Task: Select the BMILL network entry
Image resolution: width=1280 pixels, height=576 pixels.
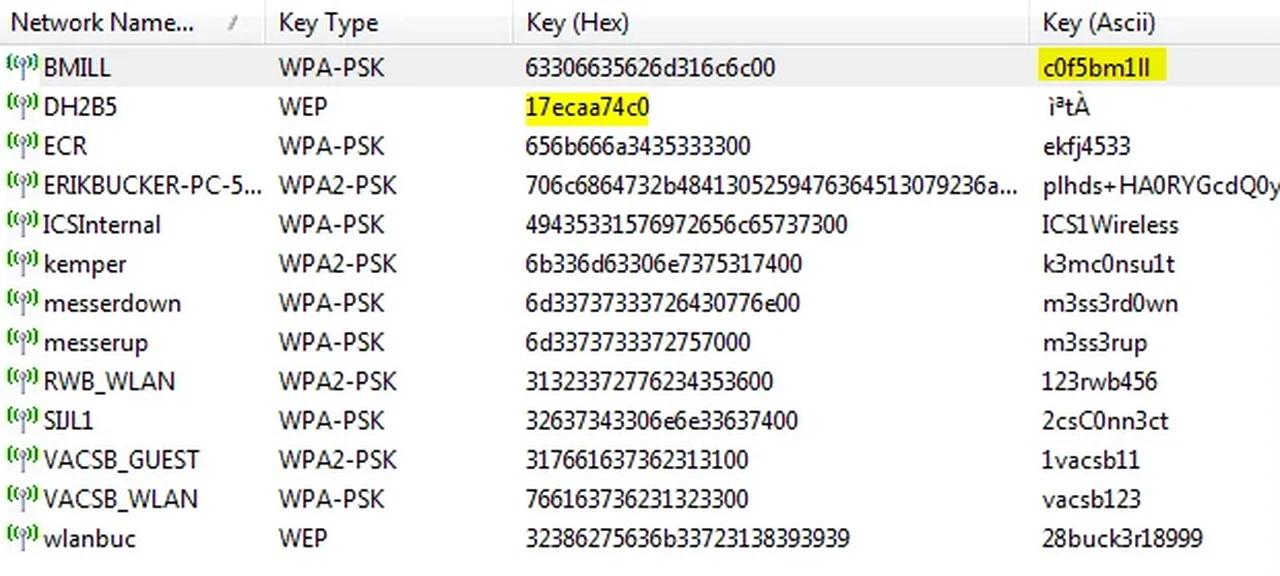Action: click(75, 66)
